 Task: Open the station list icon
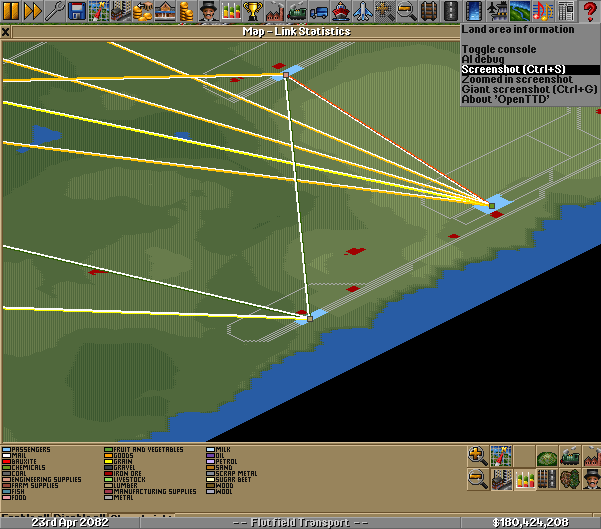[x=165, y=11]
